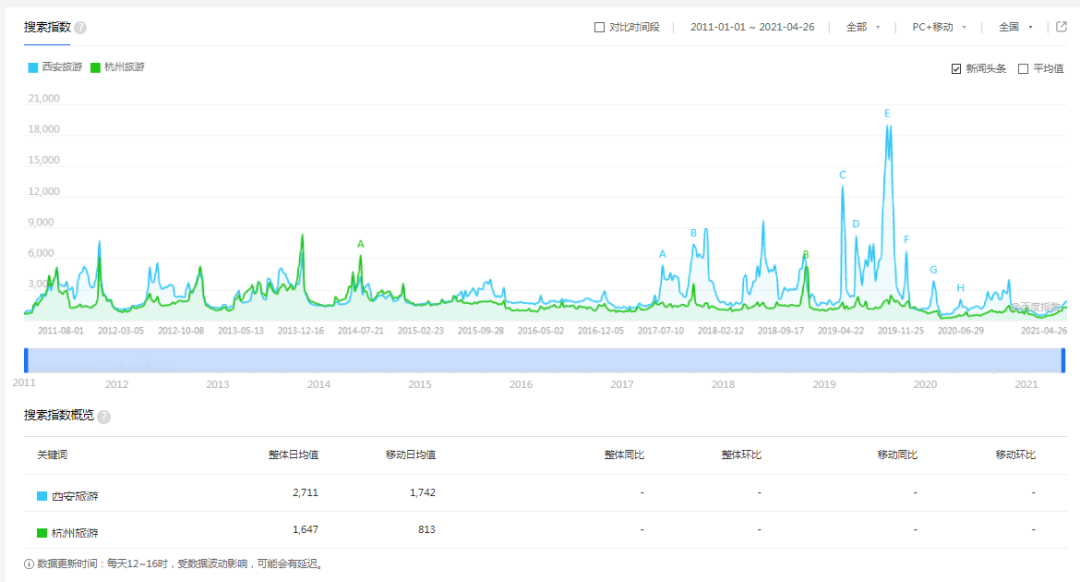Toggle the 杭州旅游 legend series
The height and width of the screenshot is (582, 1080).
pyautogui.click(x=117, y=67)
